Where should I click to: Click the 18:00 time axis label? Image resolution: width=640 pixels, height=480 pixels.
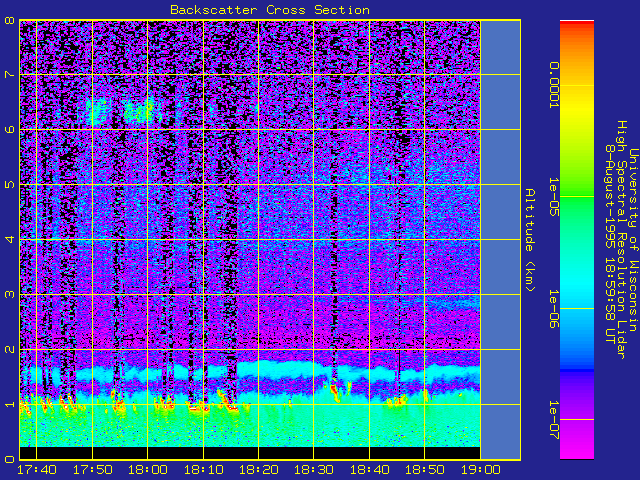[148, 469]
